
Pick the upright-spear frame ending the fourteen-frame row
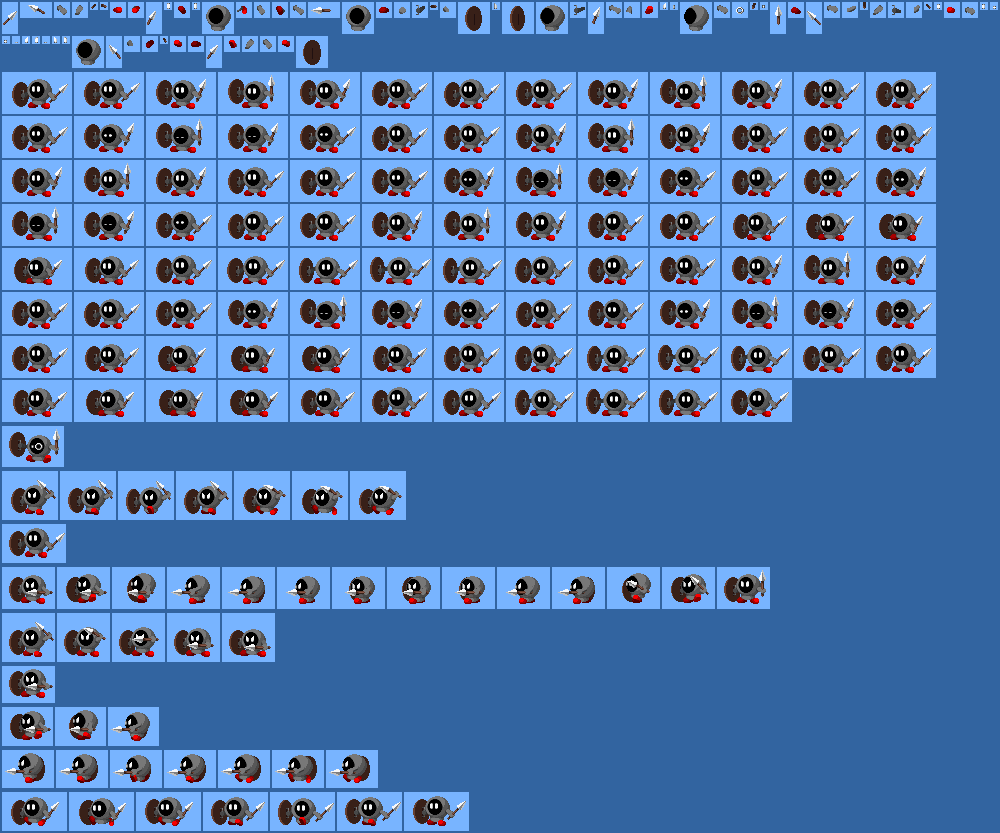(744, 588)
